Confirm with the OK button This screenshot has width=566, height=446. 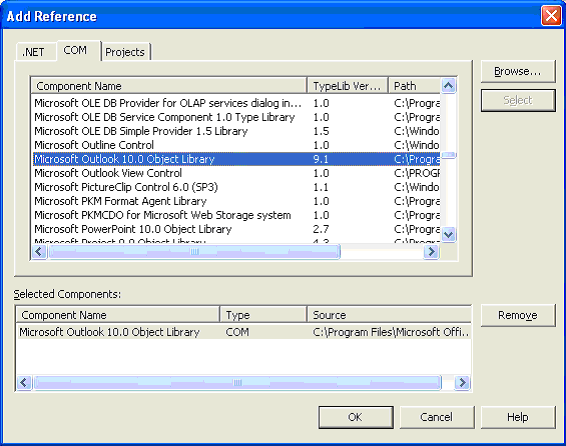[x=356, y=417]
